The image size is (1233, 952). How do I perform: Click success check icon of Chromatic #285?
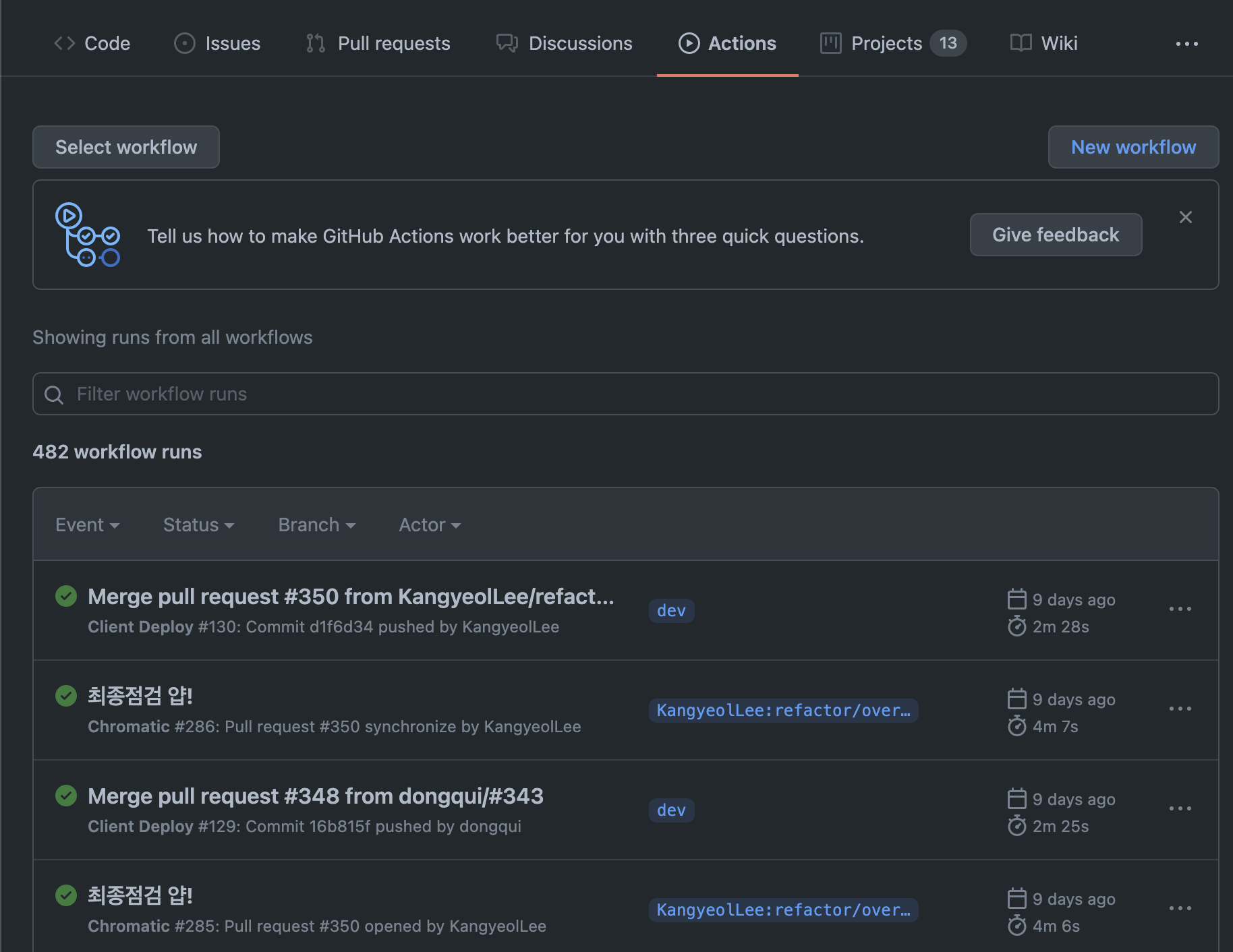click(66, 895)
